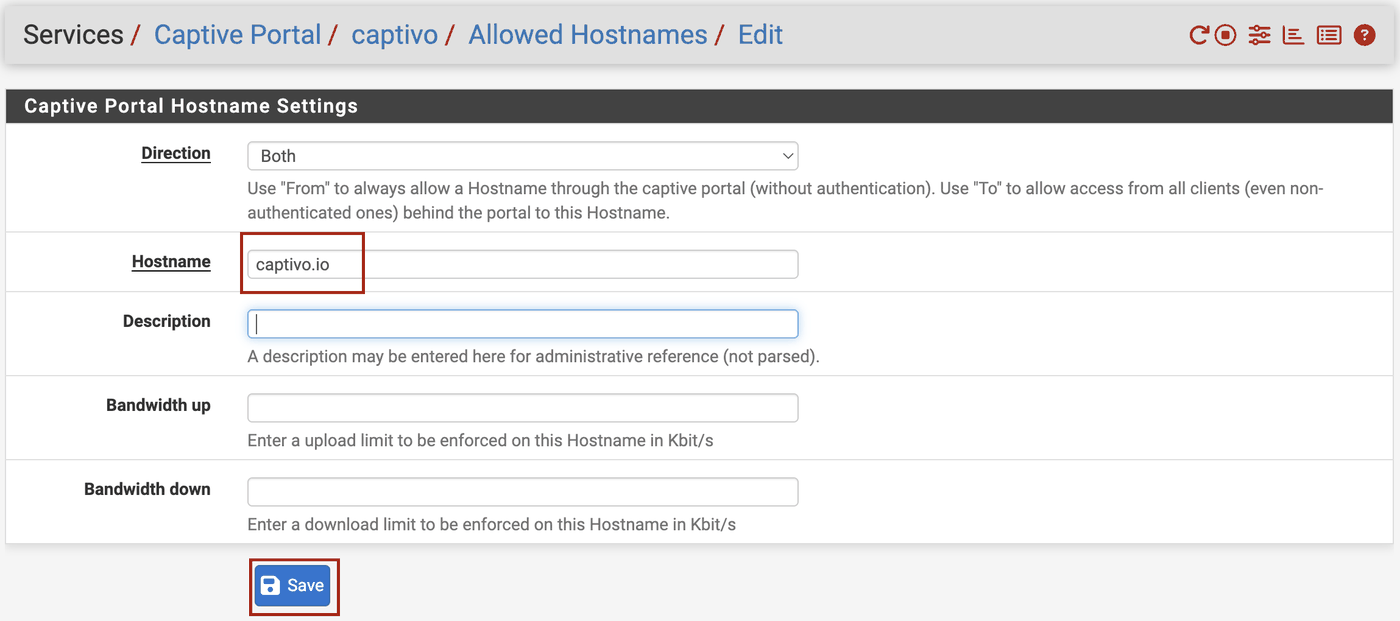This screenshot has width=1400, height=621.
Task: Click the Bandwidth down label
Action: coord(147,489)
